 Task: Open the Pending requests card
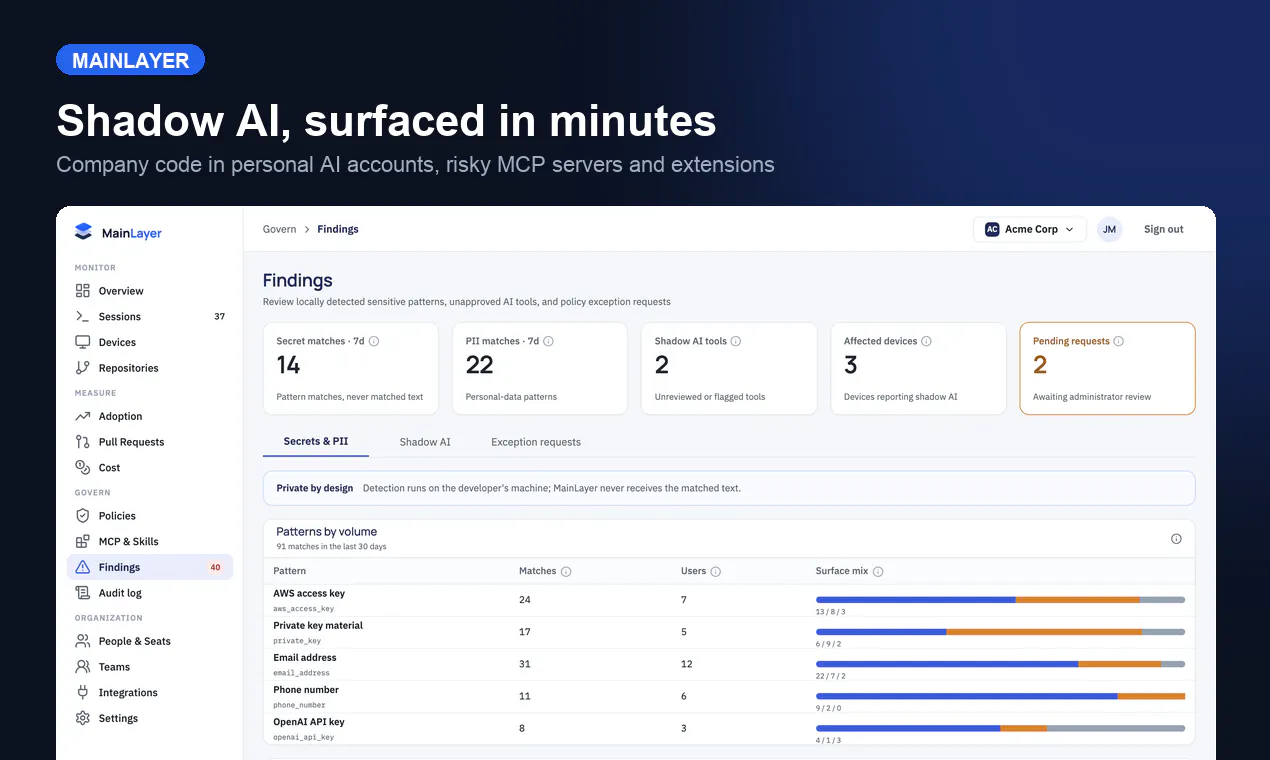1107,368
